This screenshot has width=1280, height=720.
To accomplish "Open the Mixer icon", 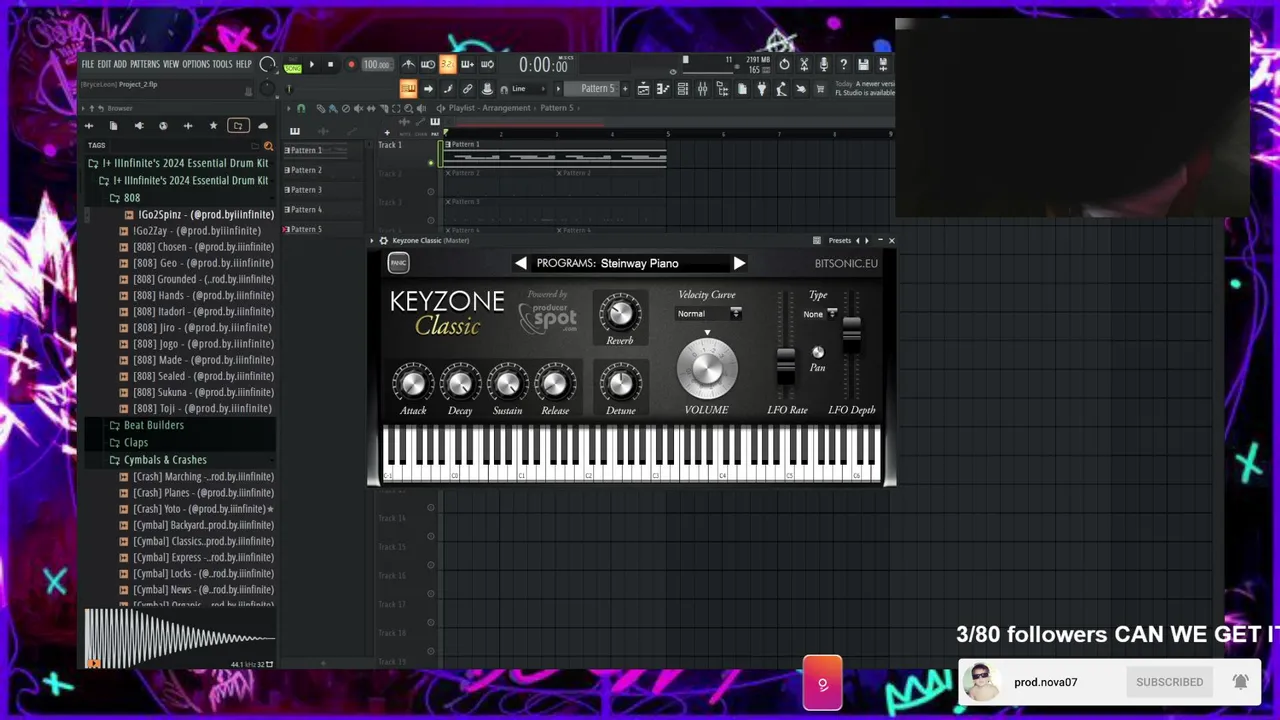I will tap(702, 88).
